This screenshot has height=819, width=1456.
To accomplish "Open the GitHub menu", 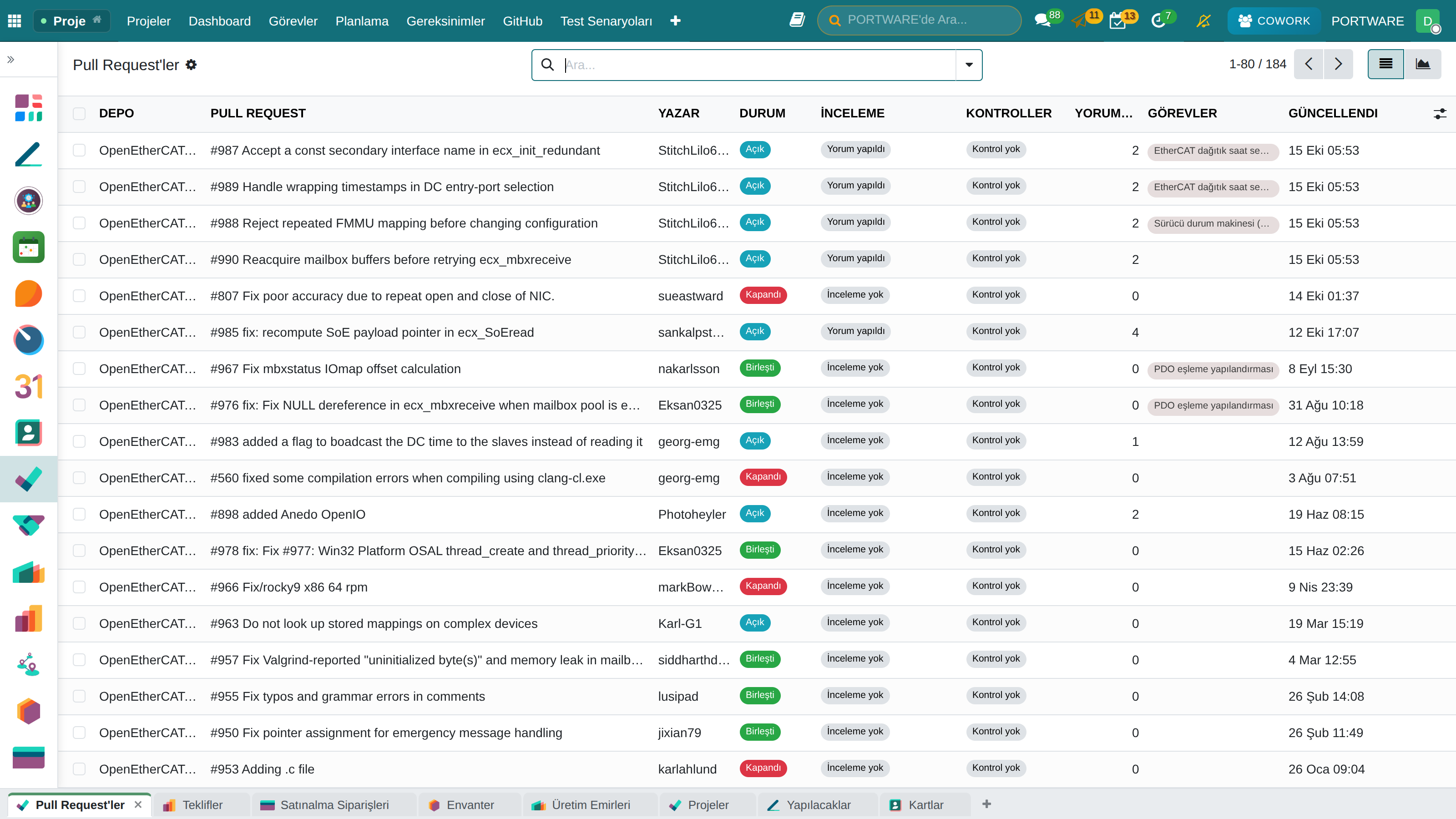I will point(522,21).
